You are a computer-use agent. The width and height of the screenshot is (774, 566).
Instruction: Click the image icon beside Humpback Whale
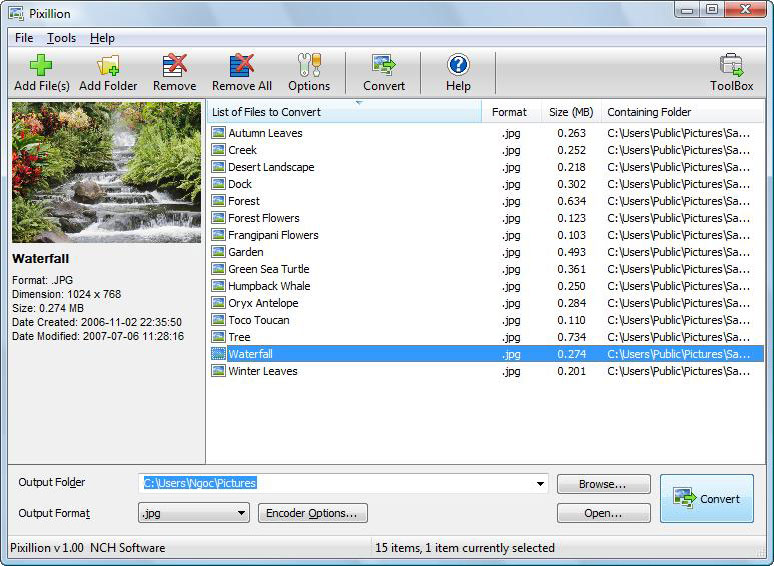click(x=218, y=286)
